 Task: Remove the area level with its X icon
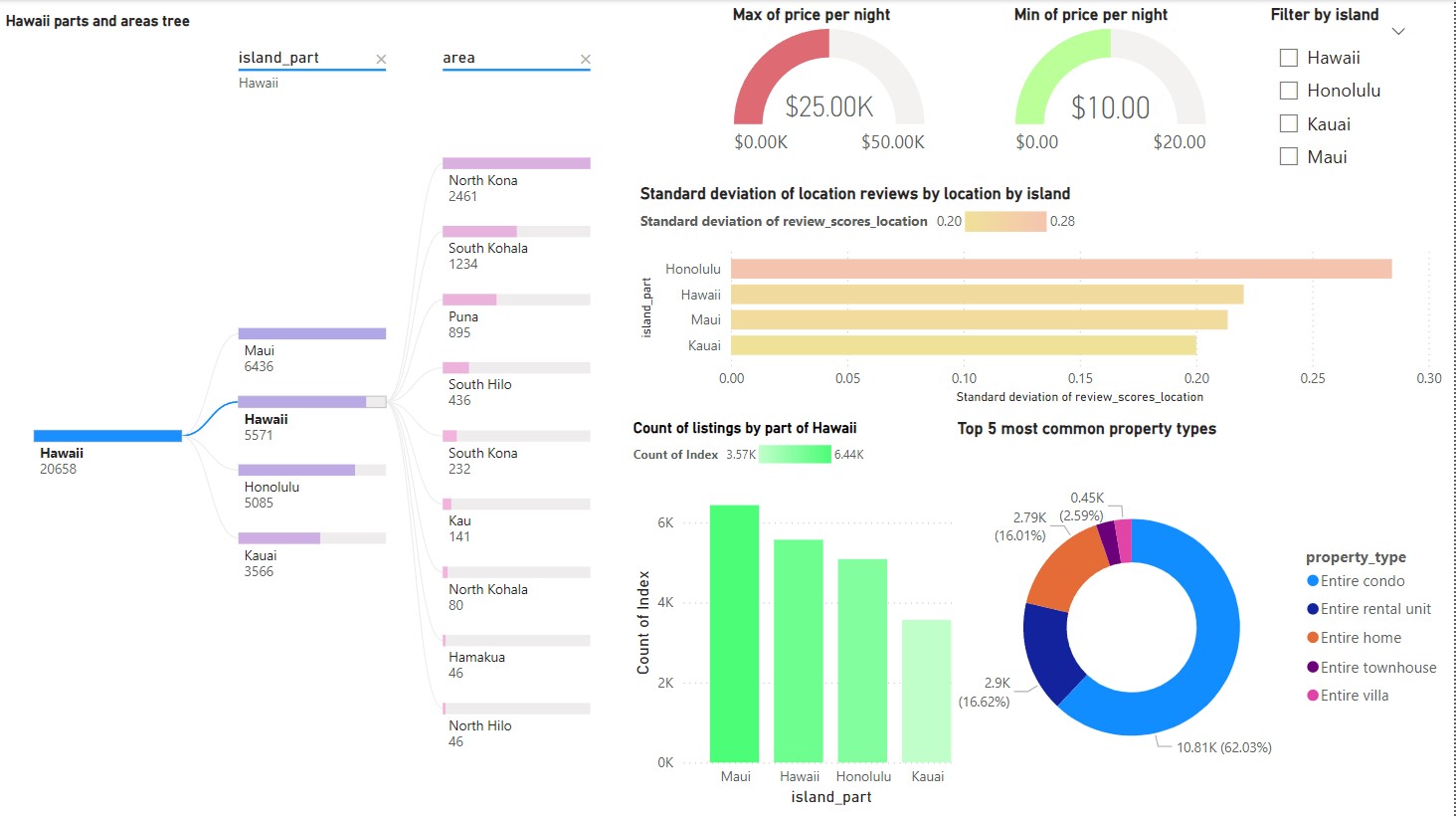[585, 60]
